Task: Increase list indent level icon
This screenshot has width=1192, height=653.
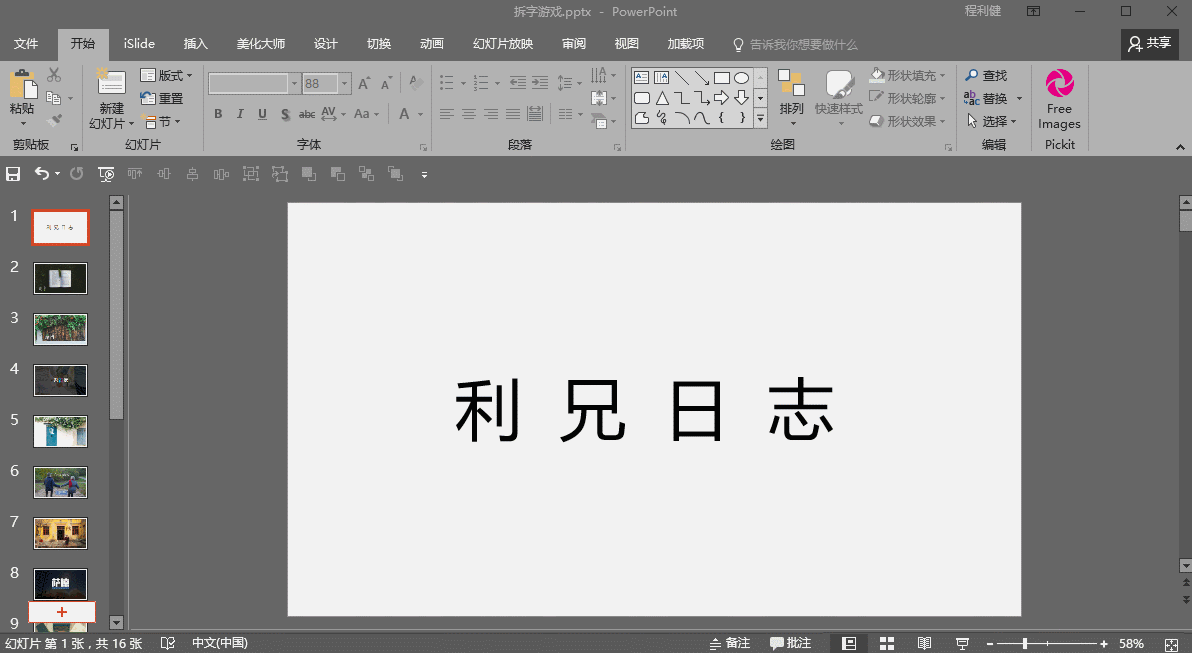Action: [x=540, y=83]
